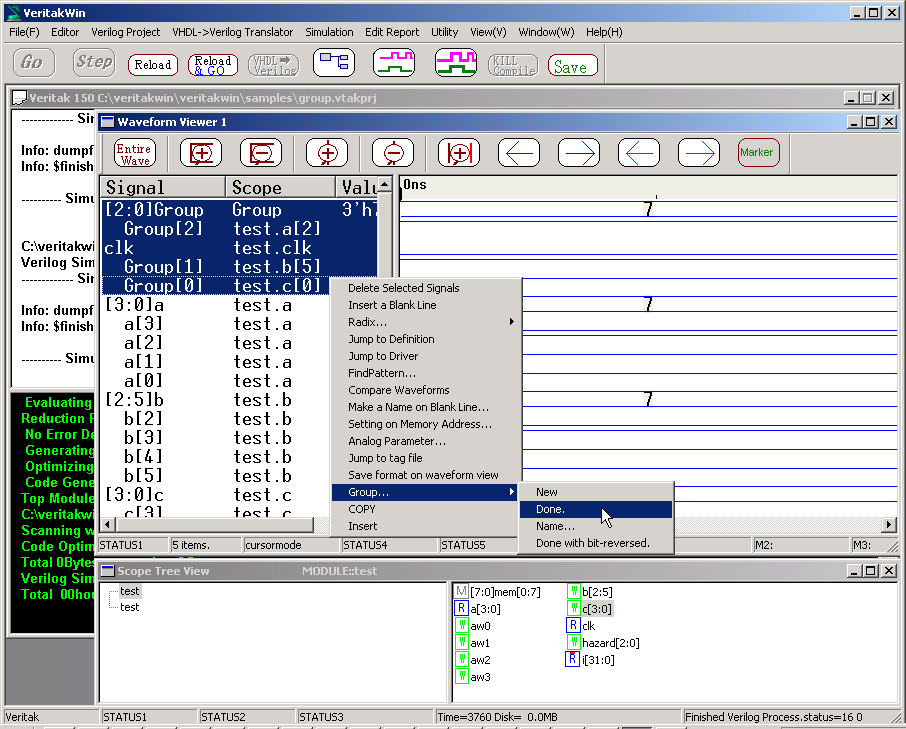The height and width of the screenshot is (729, 906).
Task: Click Delete Selected Signals
Action: [425, 288]
